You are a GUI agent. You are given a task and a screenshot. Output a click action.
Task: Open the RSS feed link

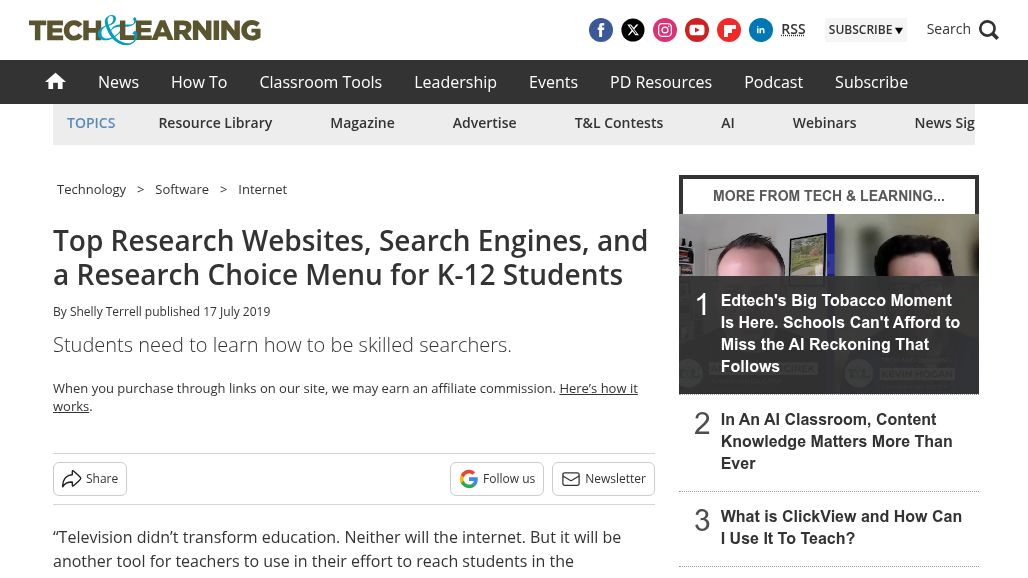click(x=793, y=29)
